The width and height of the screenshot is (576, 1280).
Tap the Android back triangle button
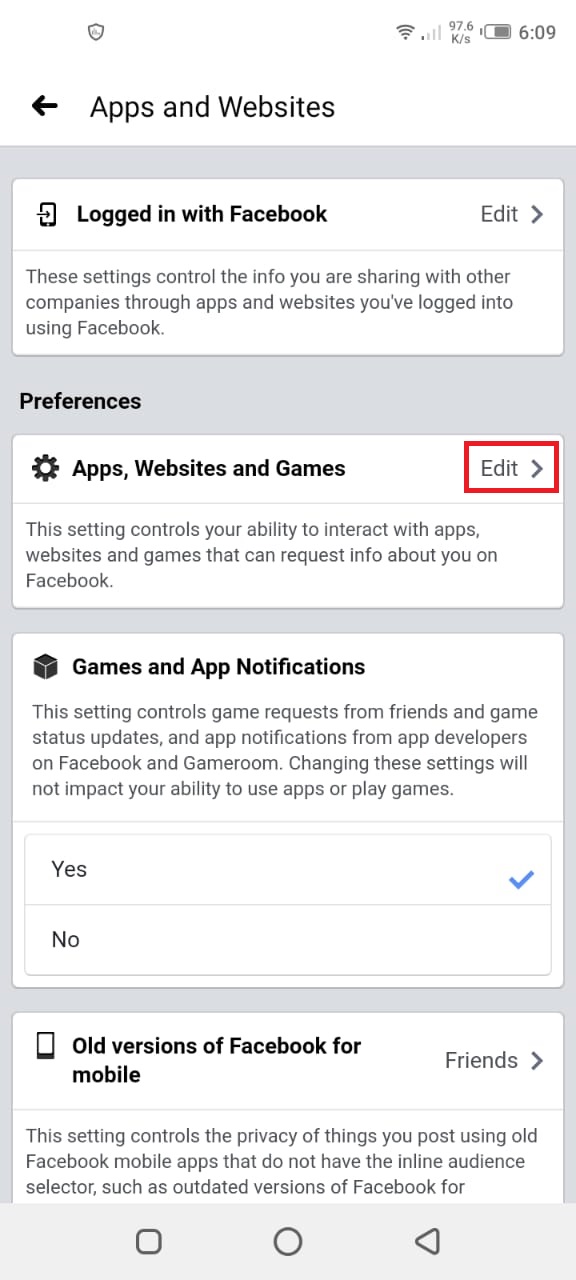point(427,1241)
